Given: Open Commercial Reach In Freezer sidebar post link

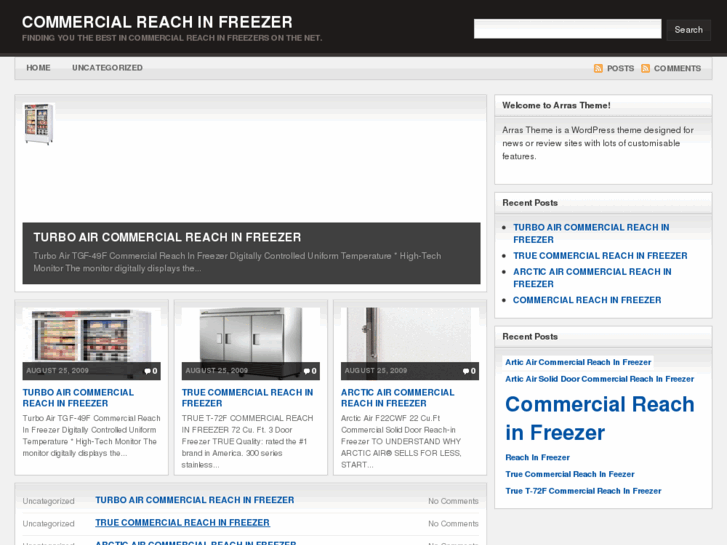Looking at the screenshot, I should click(x=587, y=300).
